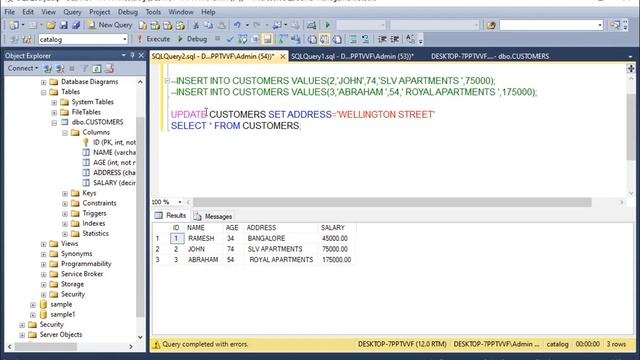Click the Copy icon in toolbar

209,25
